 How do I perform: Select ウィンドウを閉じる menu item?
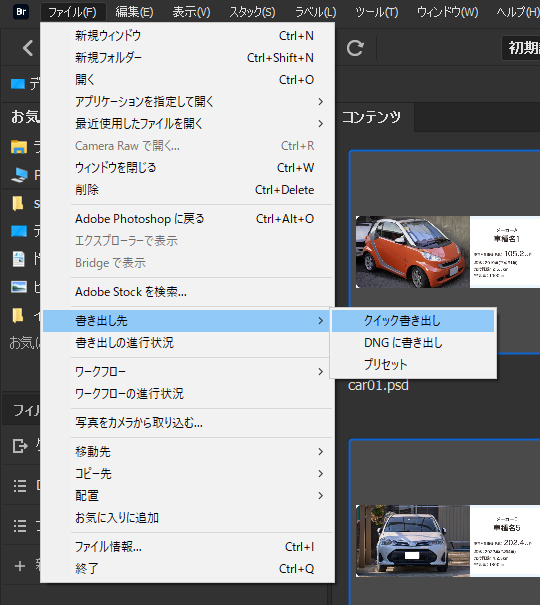tap(187, 168)
